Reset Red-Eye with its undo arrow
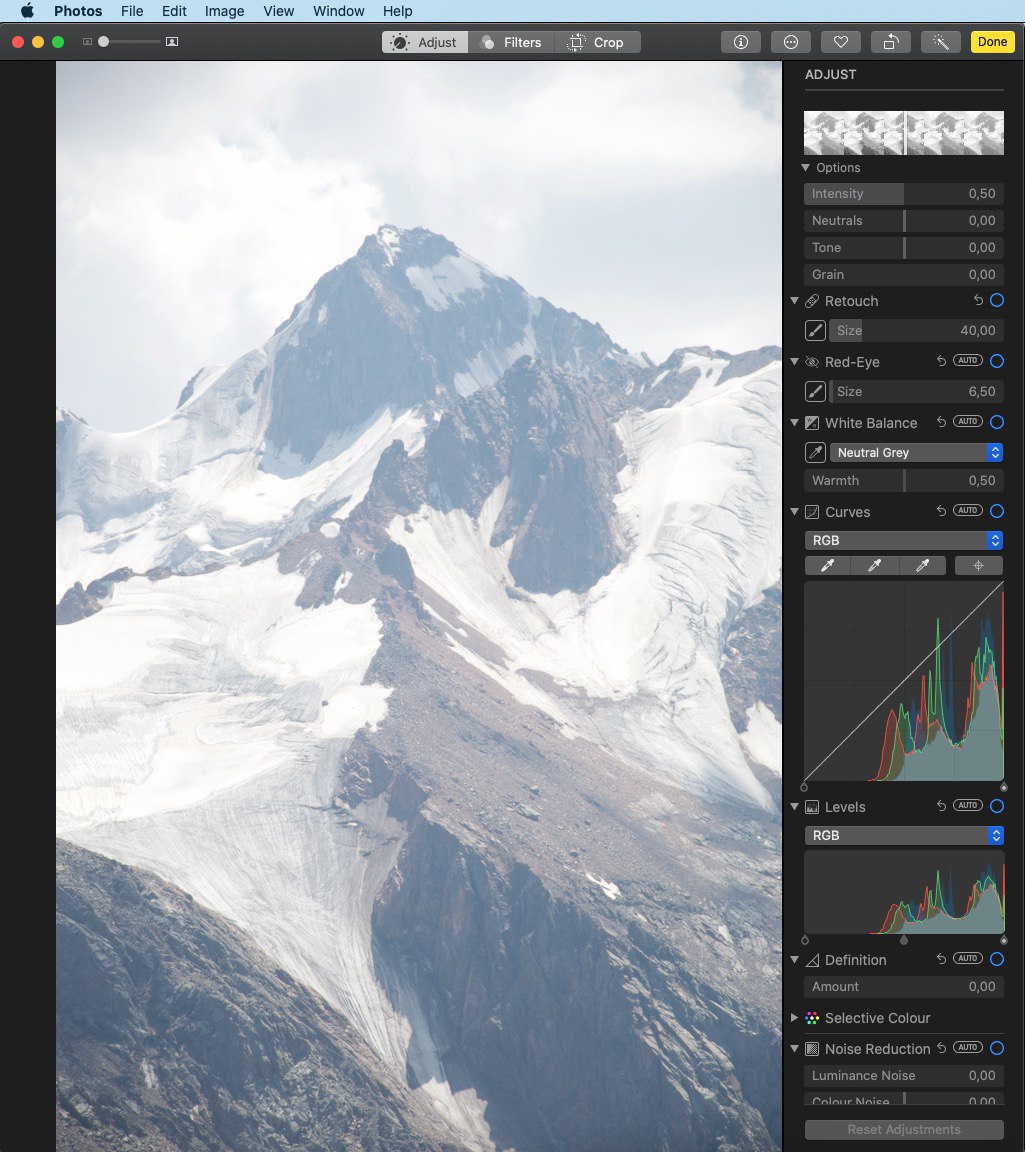1025x1152 pixels. pyautogui.click(x=941, y=361)
